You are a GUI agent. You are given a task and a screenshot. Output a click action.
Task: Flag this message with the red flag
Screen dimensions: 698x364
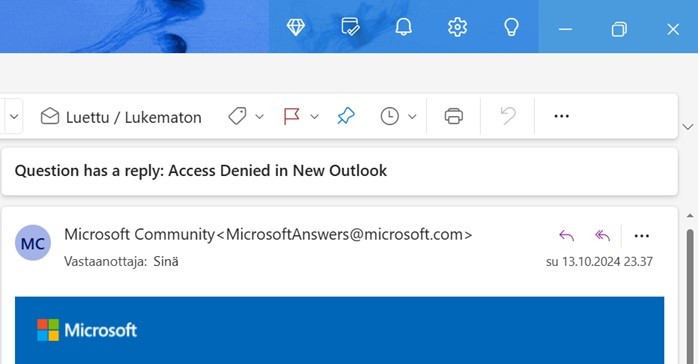pos(292,117)
